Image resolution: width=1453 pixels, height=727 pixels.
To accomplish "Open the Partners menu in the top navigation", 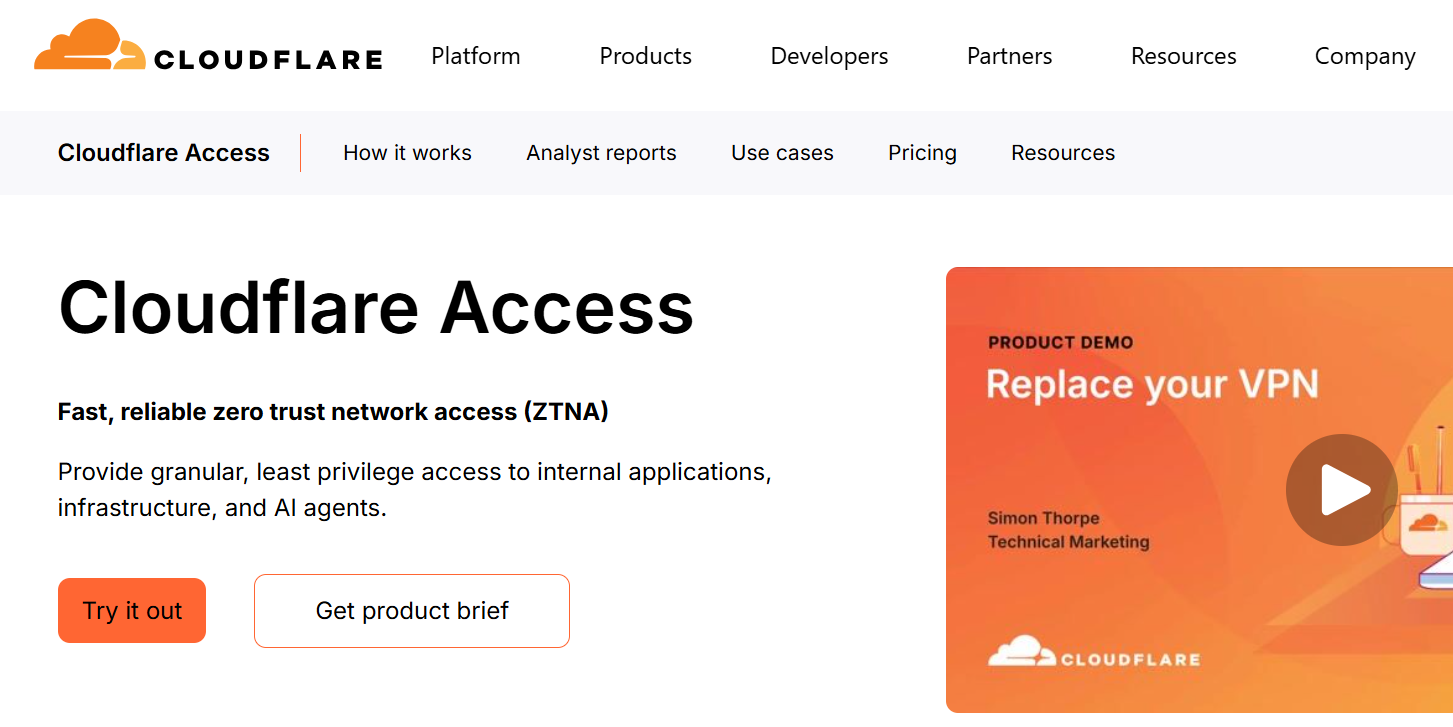I will [x=1009, y=56].
